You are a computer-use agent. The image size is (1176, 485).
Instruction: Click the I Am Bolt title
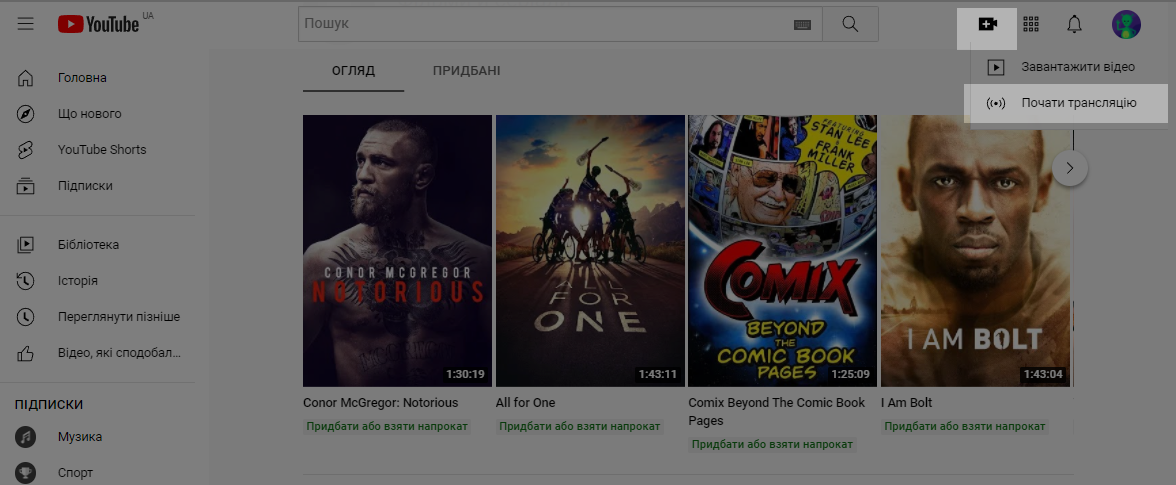click(x=907, y=403)
